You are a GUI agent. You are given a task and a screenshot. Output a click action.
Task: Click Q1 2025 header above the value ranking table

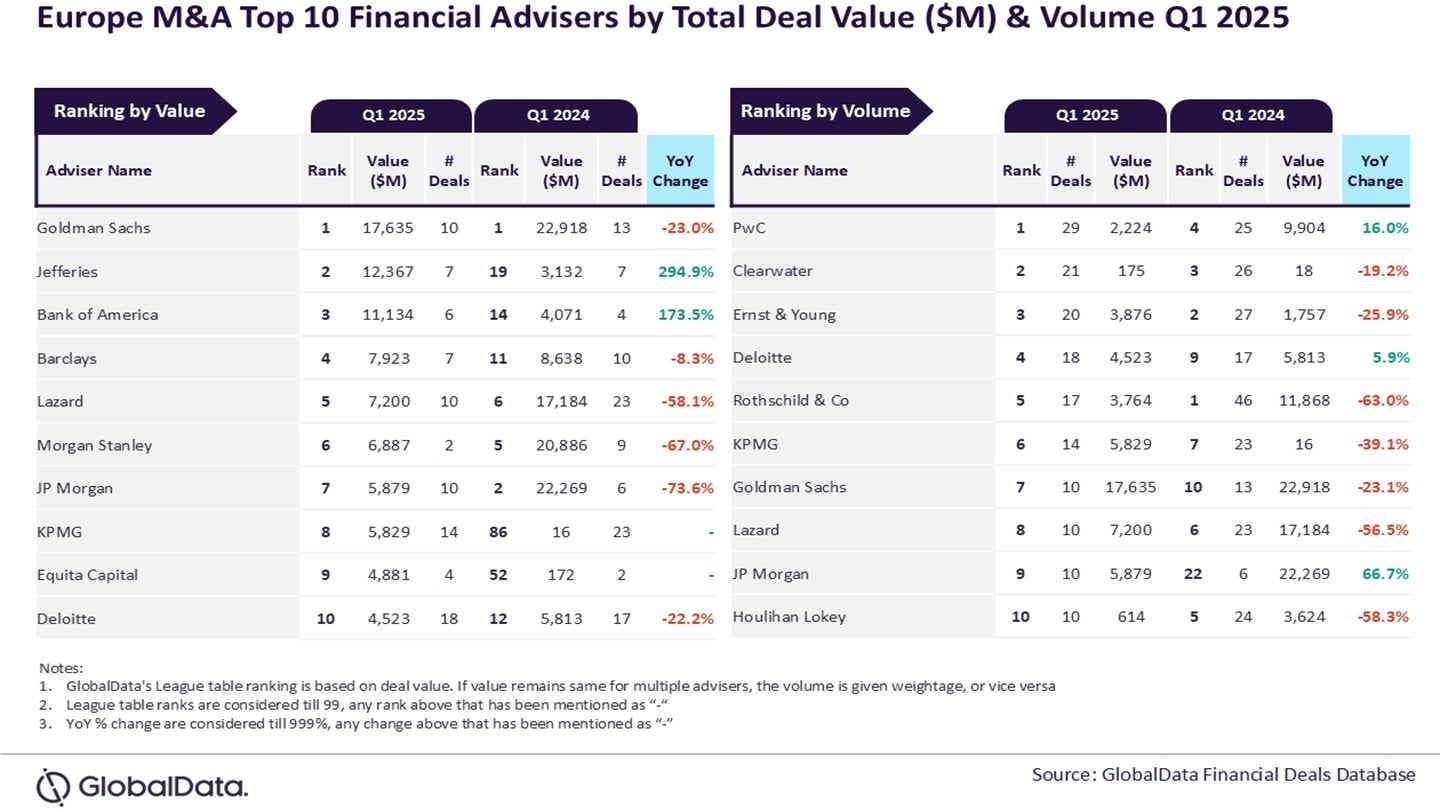point(392,115)
